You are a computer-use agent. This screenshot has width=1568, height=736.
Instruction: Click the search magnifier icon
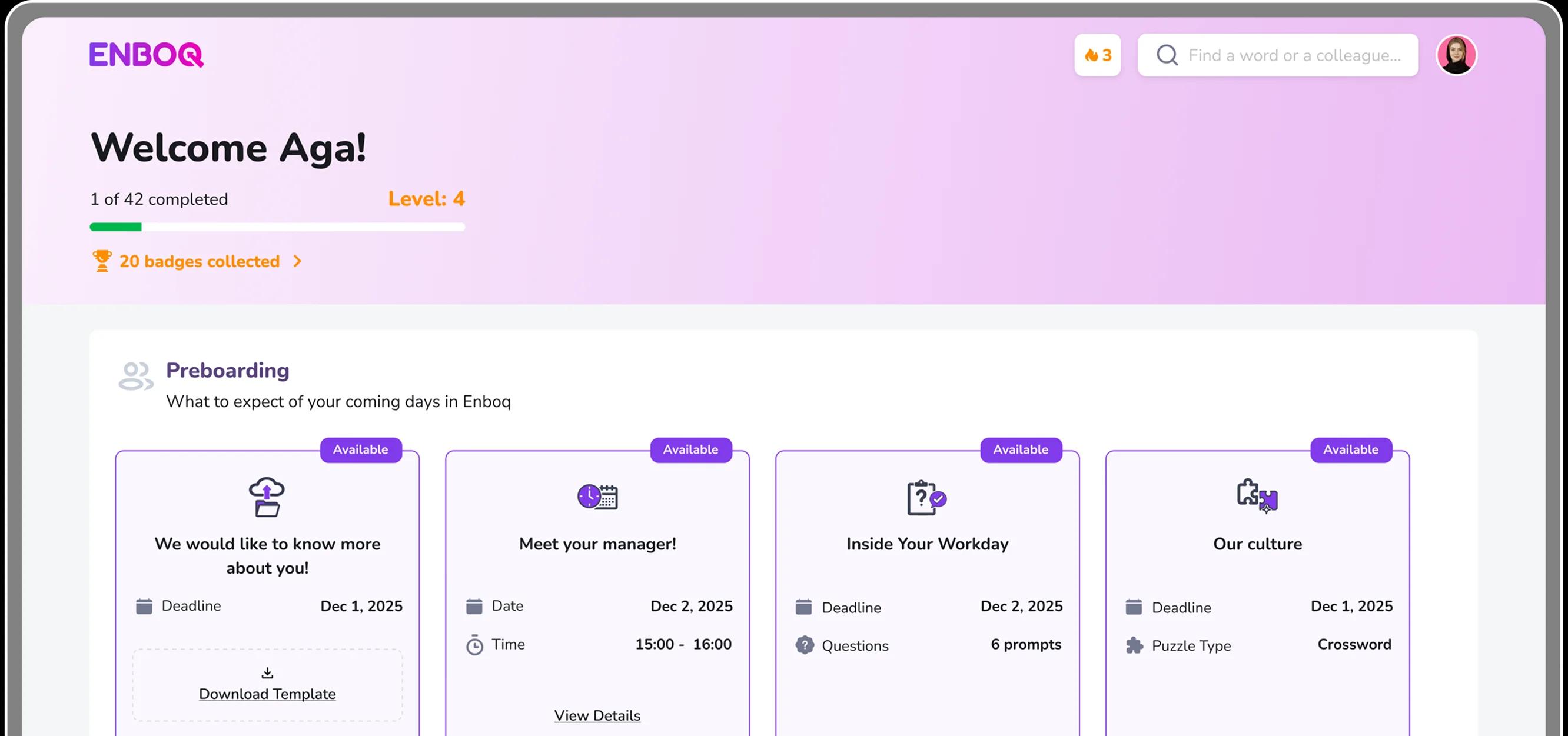[x=1167, y=55]
